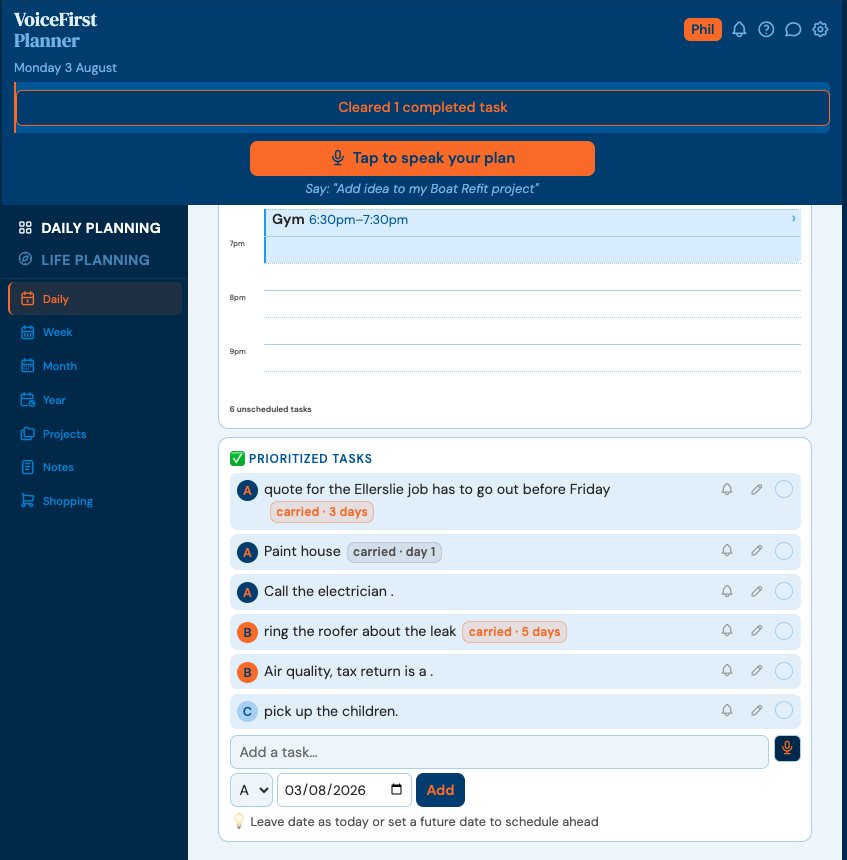Click the Phil user badge
847x860 pixels.
tap(702, 30)
